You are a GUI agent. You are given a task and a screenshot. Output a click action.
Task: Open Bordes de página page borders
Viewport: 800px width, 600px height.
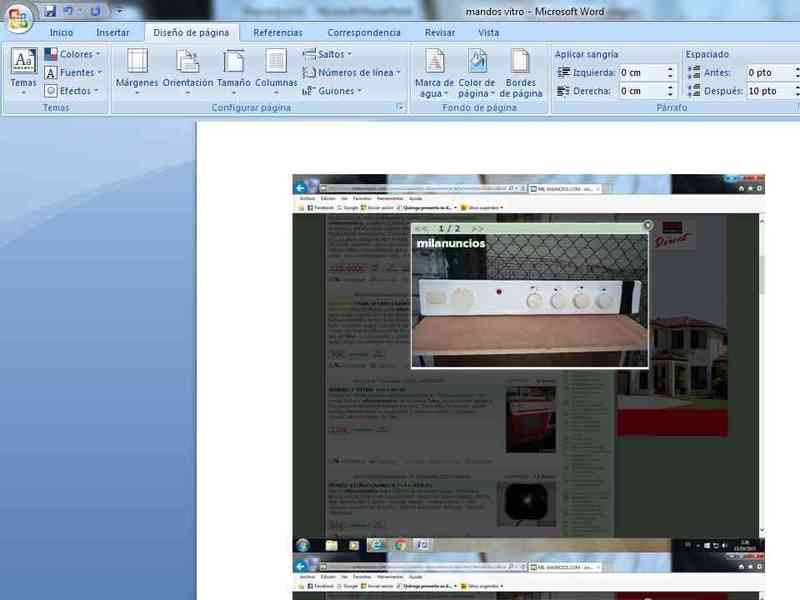coord(521,70)
